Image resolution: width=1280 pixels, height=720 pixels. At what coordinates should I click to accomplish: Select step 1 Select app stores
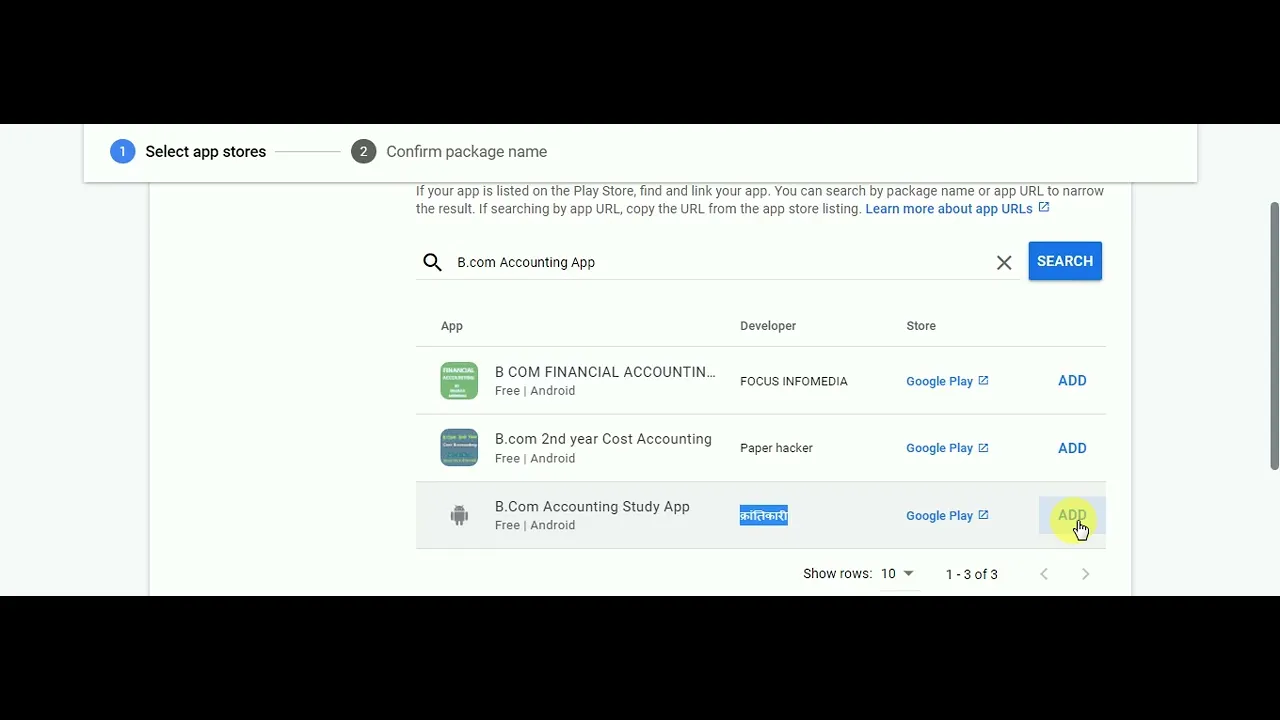click(x=188, y=152)
